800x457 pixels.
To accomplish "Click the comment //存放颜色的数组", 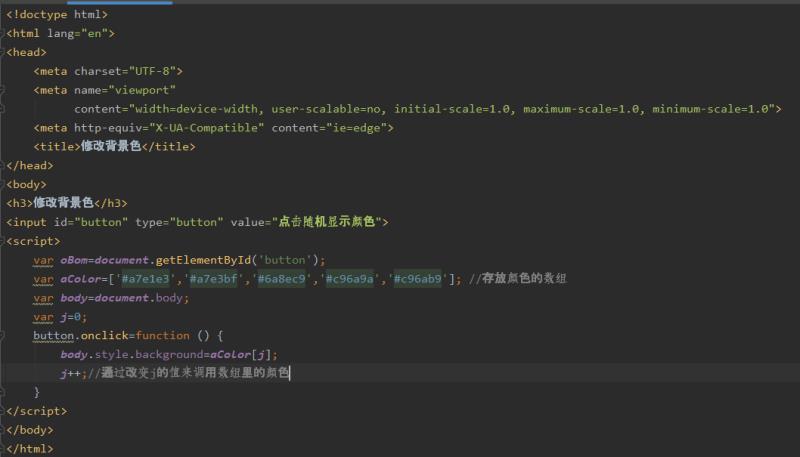I will tap(518, 278).
